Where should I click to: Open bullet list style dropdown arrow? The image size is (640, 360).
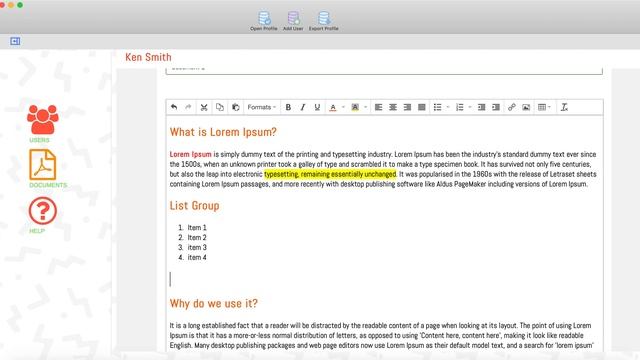[x=448, y=107]
